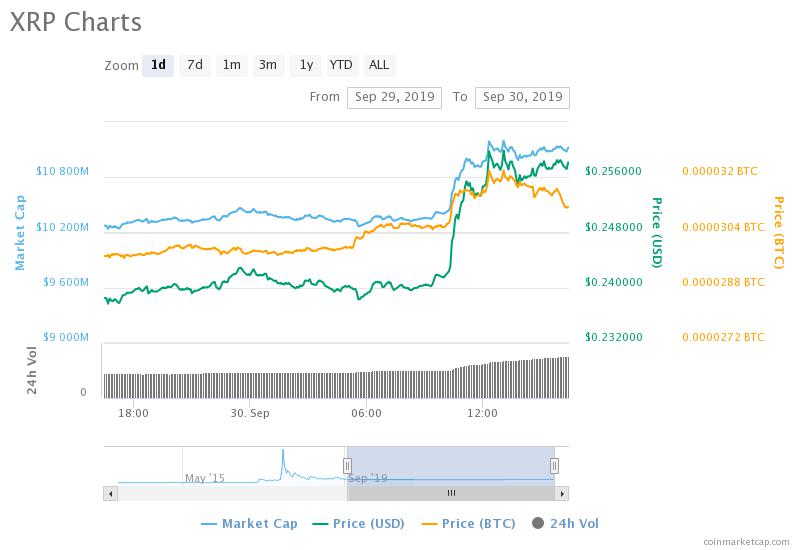Toggle Price (USD) series in legend
This screenshot has height=550, width=800.
point(359,523)
